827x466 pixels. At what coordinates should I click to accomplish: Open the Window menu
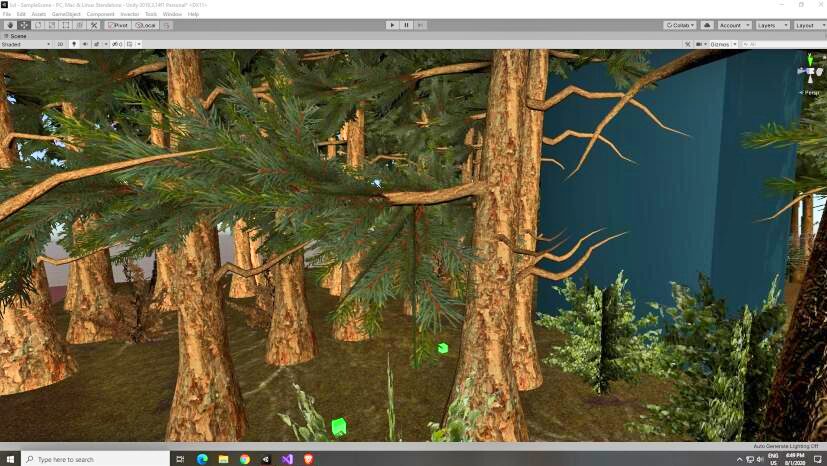[172, 14]
